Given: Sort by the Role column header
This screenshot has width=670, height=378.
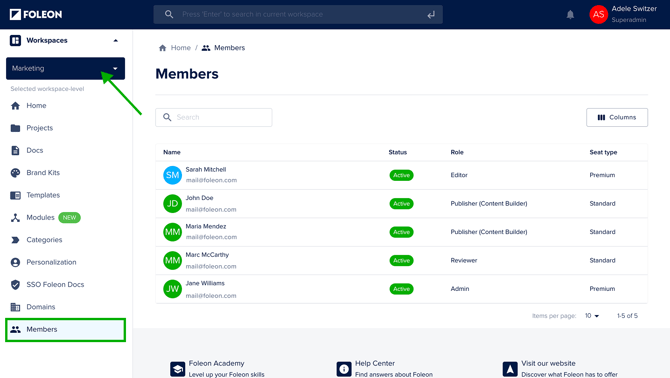Looking at the screenshot, I should pos(457,152).
